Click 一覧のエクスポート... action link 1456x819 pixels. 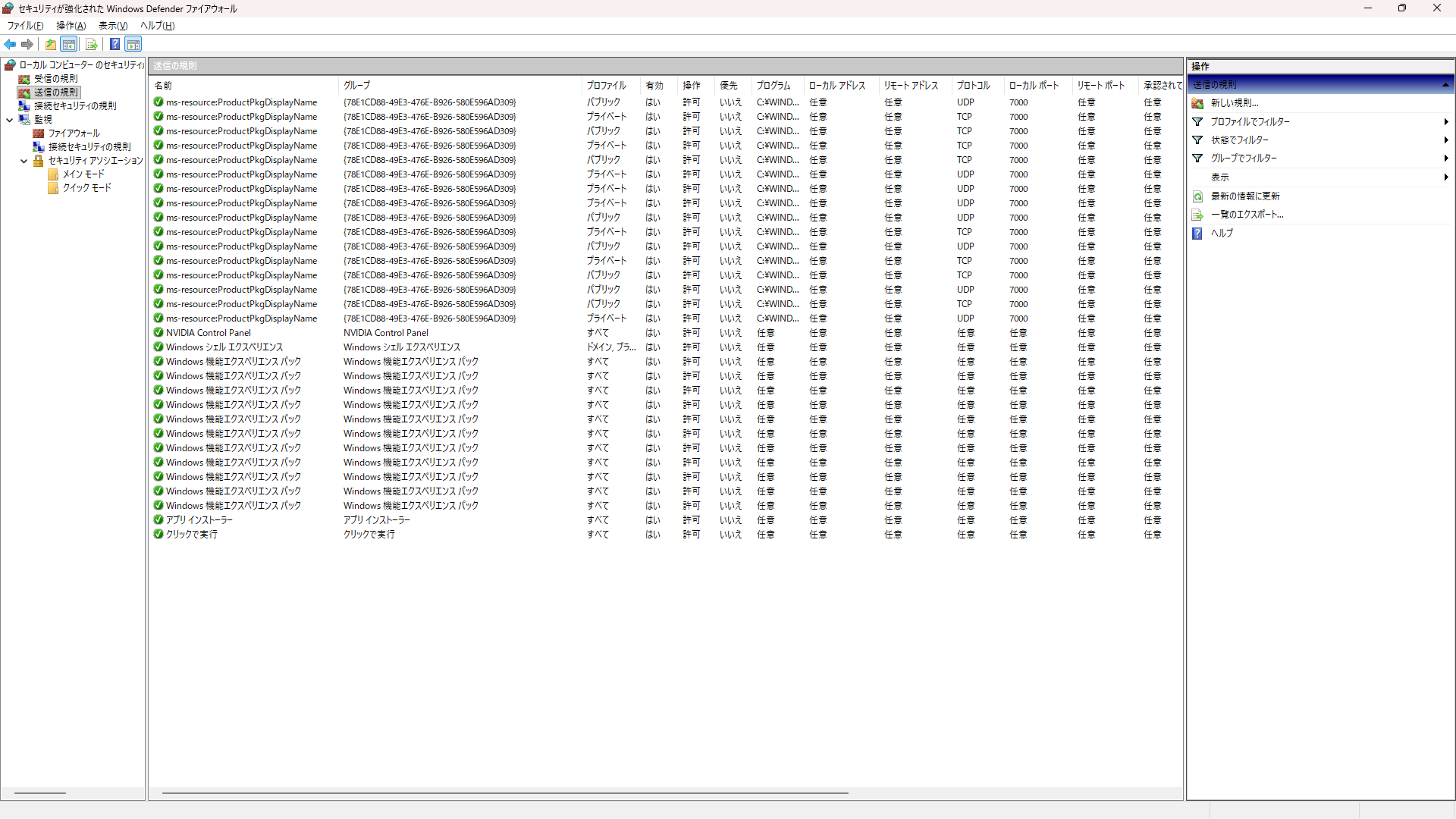(x=1247, y=215)
